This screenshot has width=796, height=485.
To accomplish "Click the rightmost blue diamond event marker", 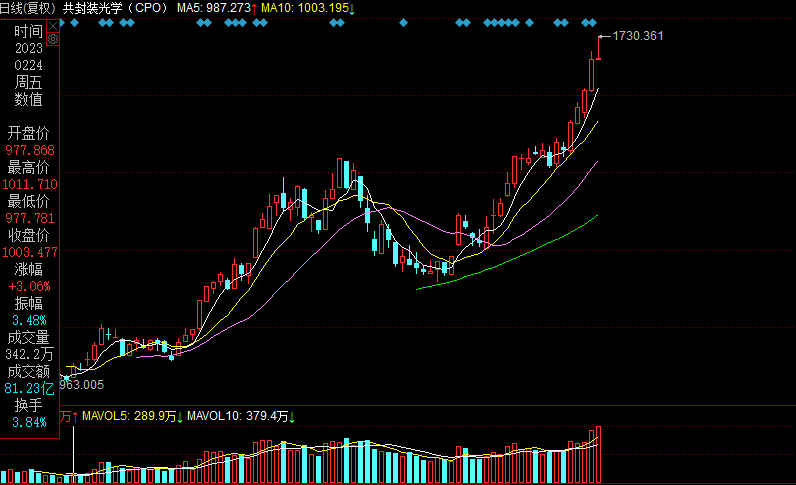I will [593, 22].
